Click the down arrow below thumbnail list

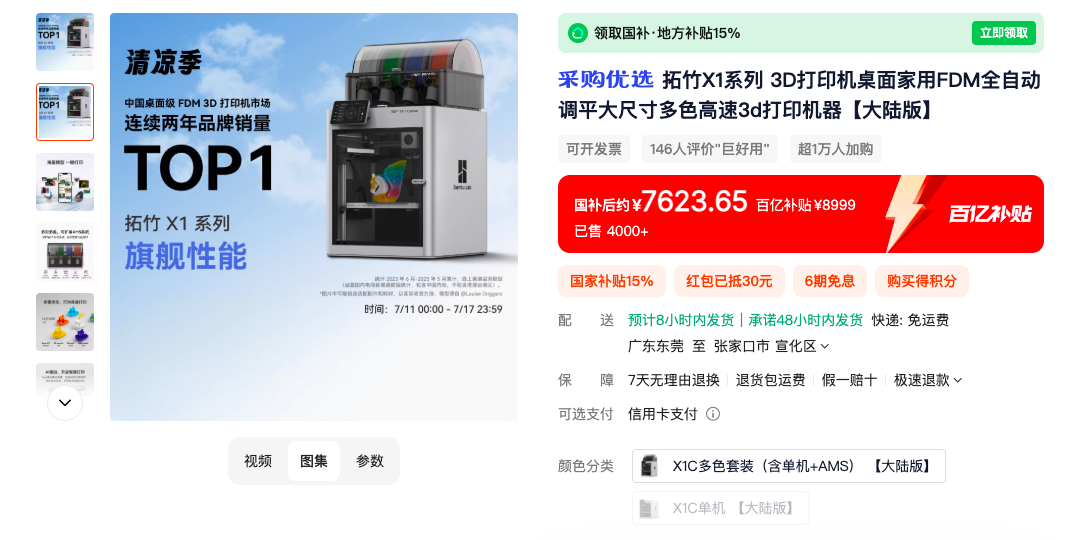65,403
